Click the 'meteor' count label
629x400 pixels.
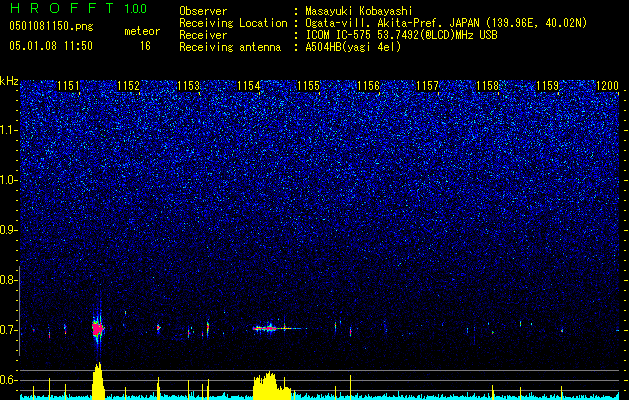click(x=142, y=31)
